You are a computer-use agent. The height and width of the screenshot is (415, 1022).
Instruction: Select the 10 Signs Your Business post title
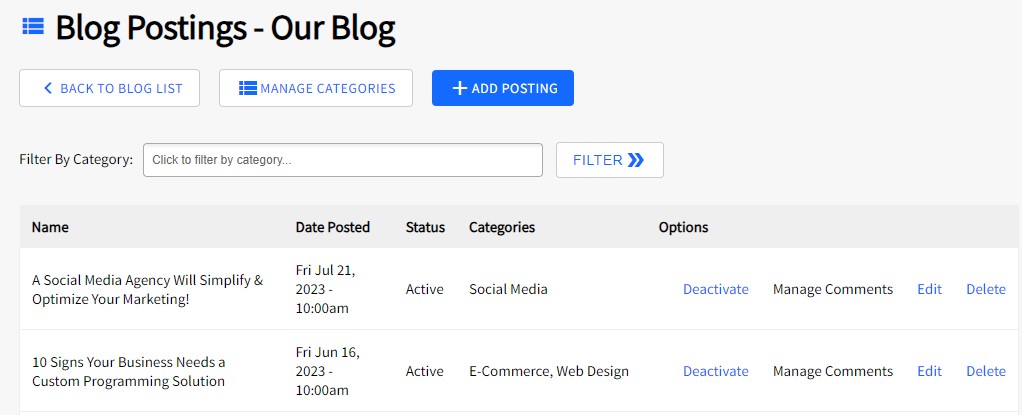128,371
